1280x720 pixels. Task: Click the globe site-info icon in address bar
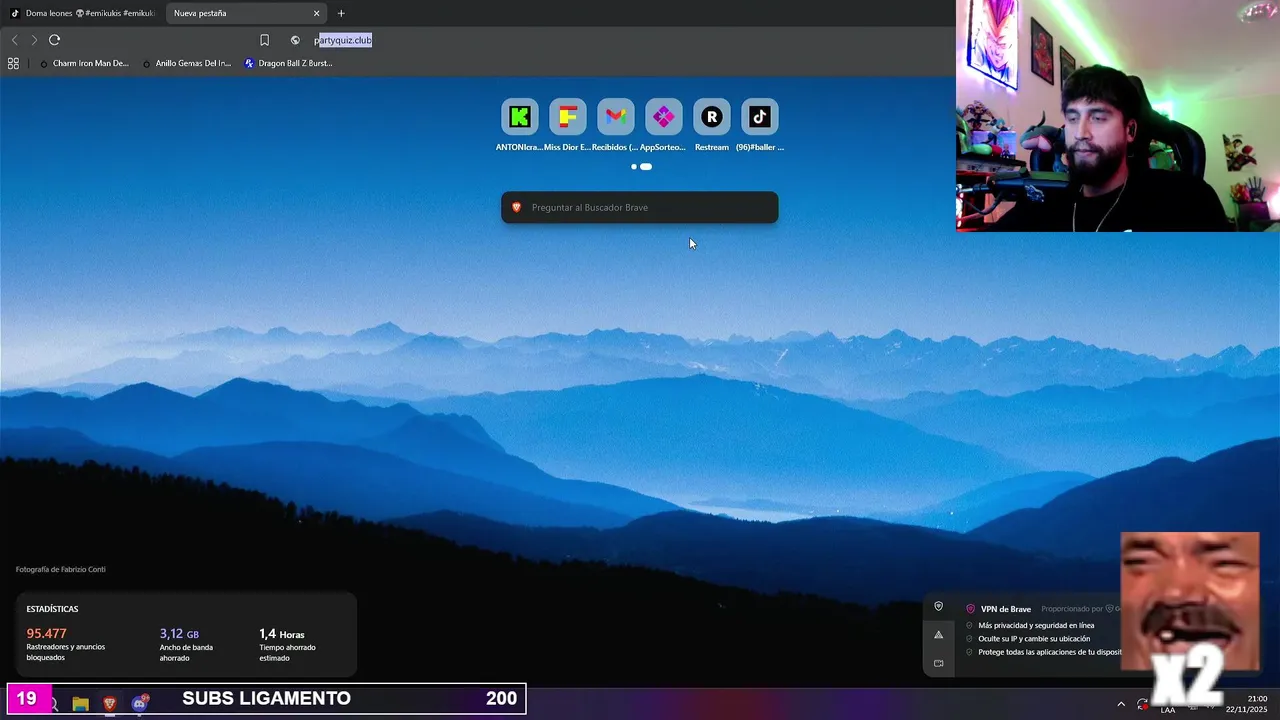pos(295,40)
